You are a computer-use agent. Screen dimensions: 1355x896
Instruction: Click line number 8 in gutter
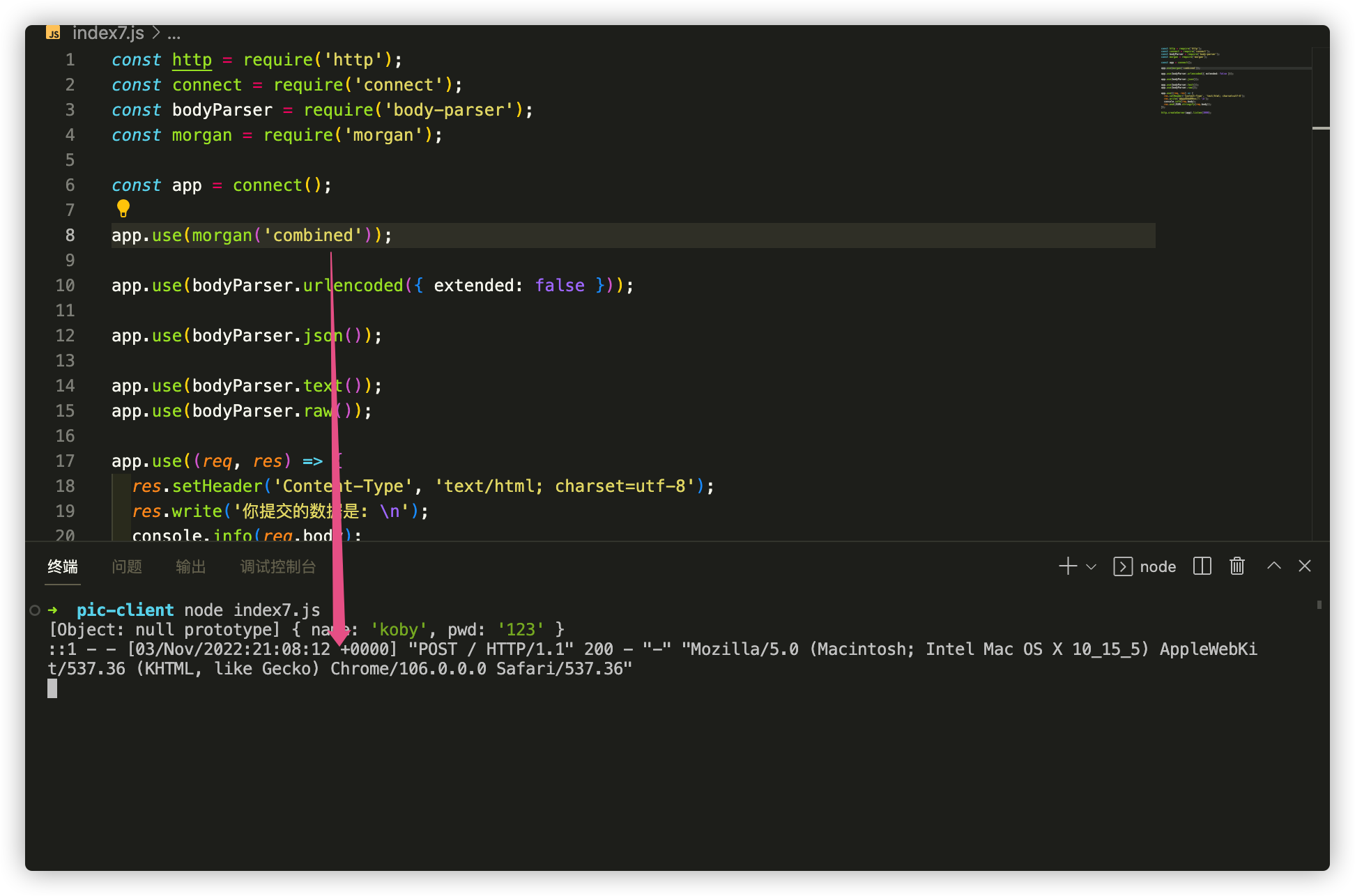[x=70, y=235]
